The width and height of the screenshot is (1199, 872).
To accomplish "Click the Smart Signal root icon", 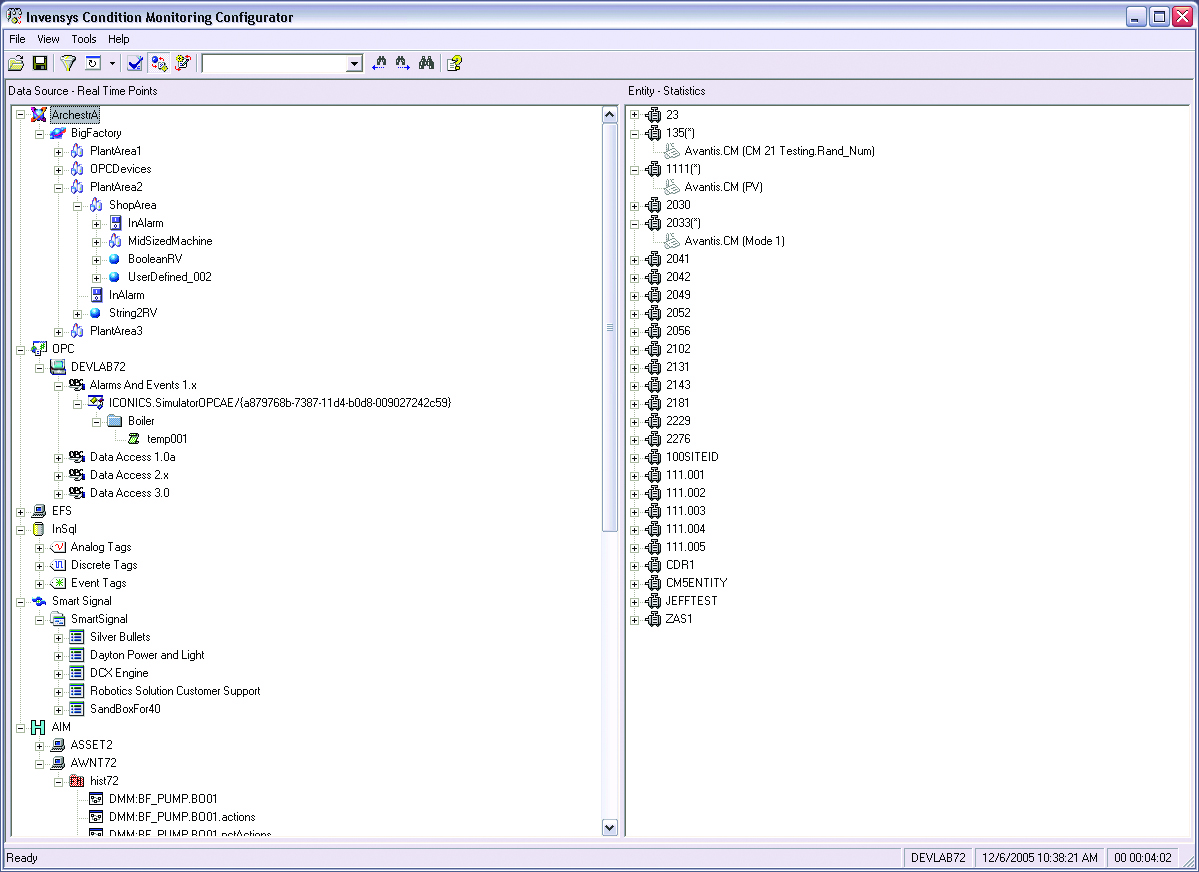I will click(39, 601).
